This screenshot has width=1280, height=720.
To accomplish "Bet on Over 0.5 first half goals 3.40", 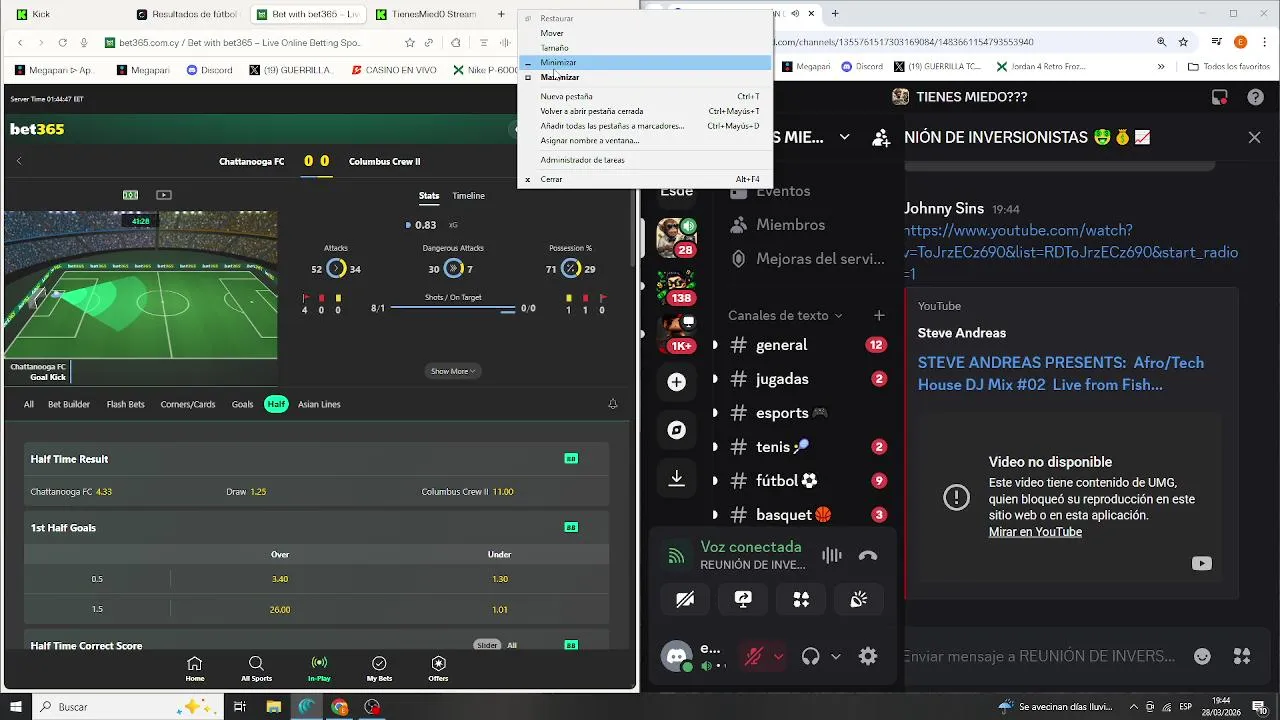I will [x=280, y=579].
